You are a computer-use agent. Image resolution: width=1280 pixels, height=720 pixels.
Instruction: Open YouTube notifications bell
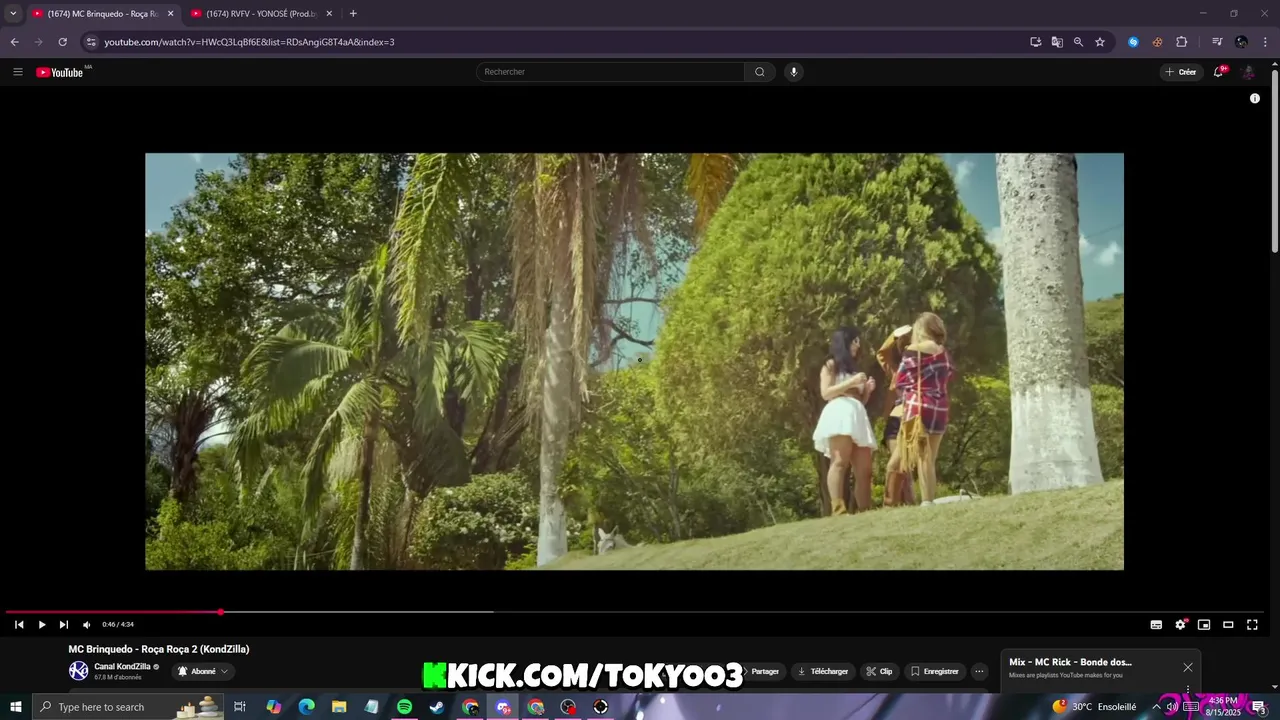coord(1219,72)
